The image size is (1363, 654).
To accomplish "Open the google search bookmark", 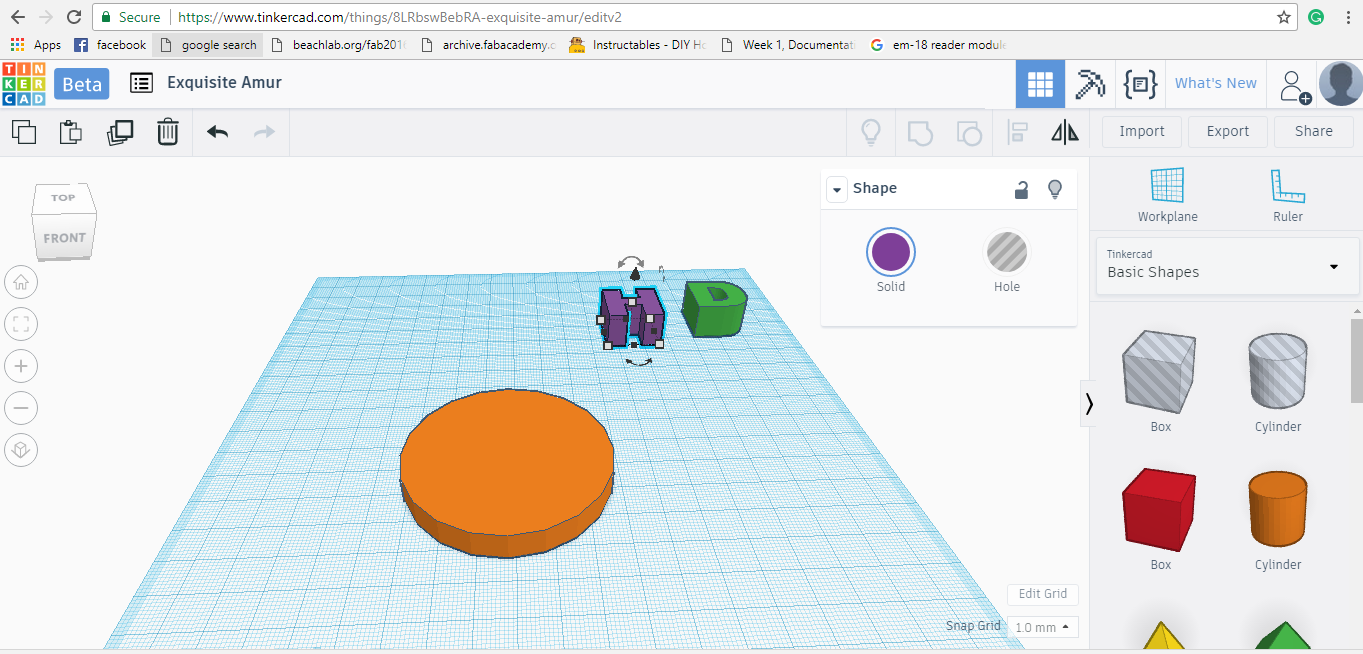I will click(208, 45).
